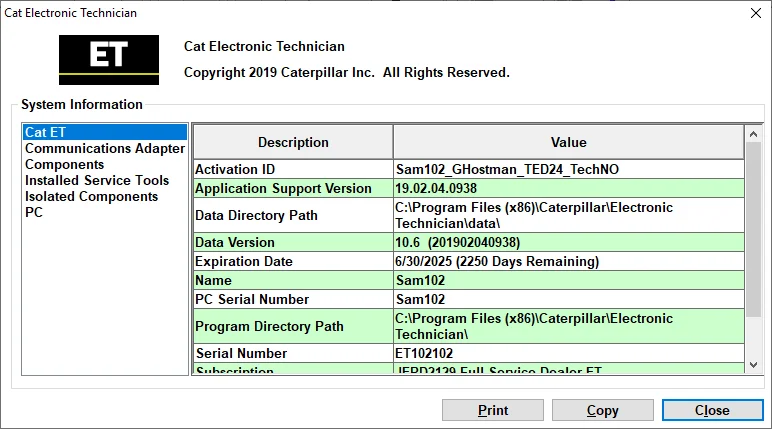Click the Cat ET logo image
772x429 pixels.
pos(108,59)
